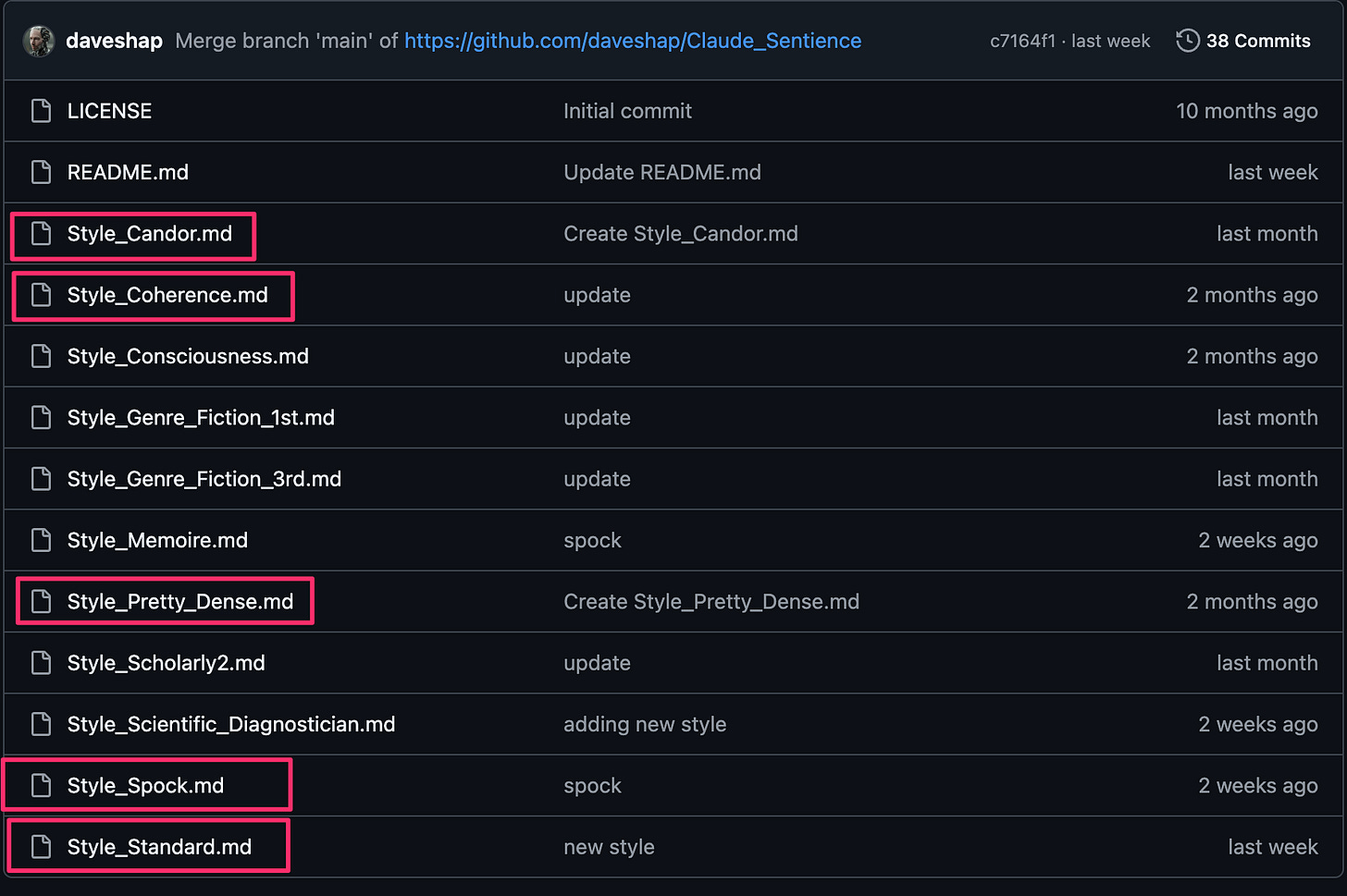Viewport: 1347px width, 896px height.
Task: Open the Style_Consciousness.md file
Action: point(188,356)
